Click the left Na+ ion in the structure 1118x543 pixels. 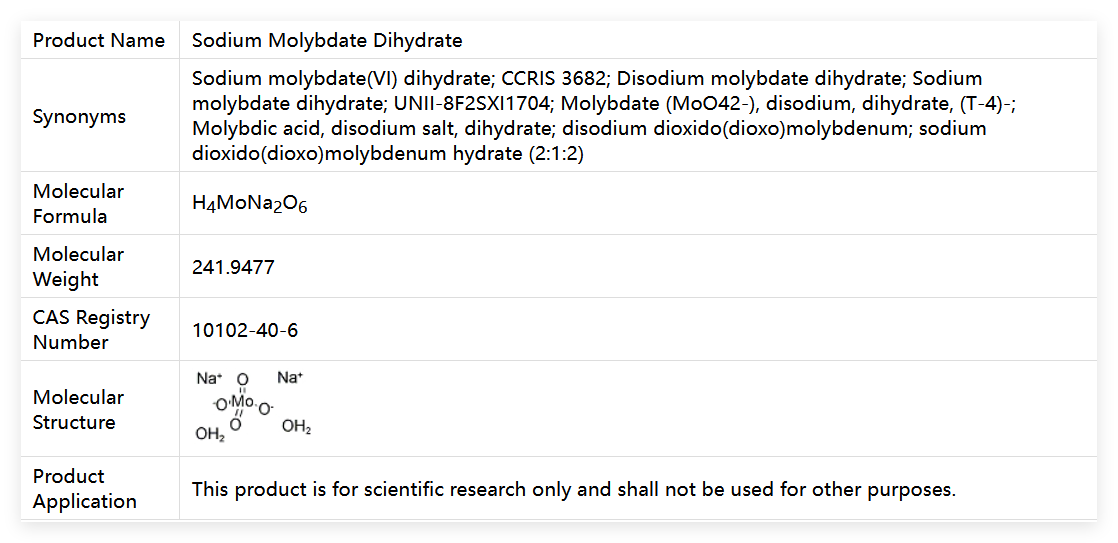[x=209, y=378]
